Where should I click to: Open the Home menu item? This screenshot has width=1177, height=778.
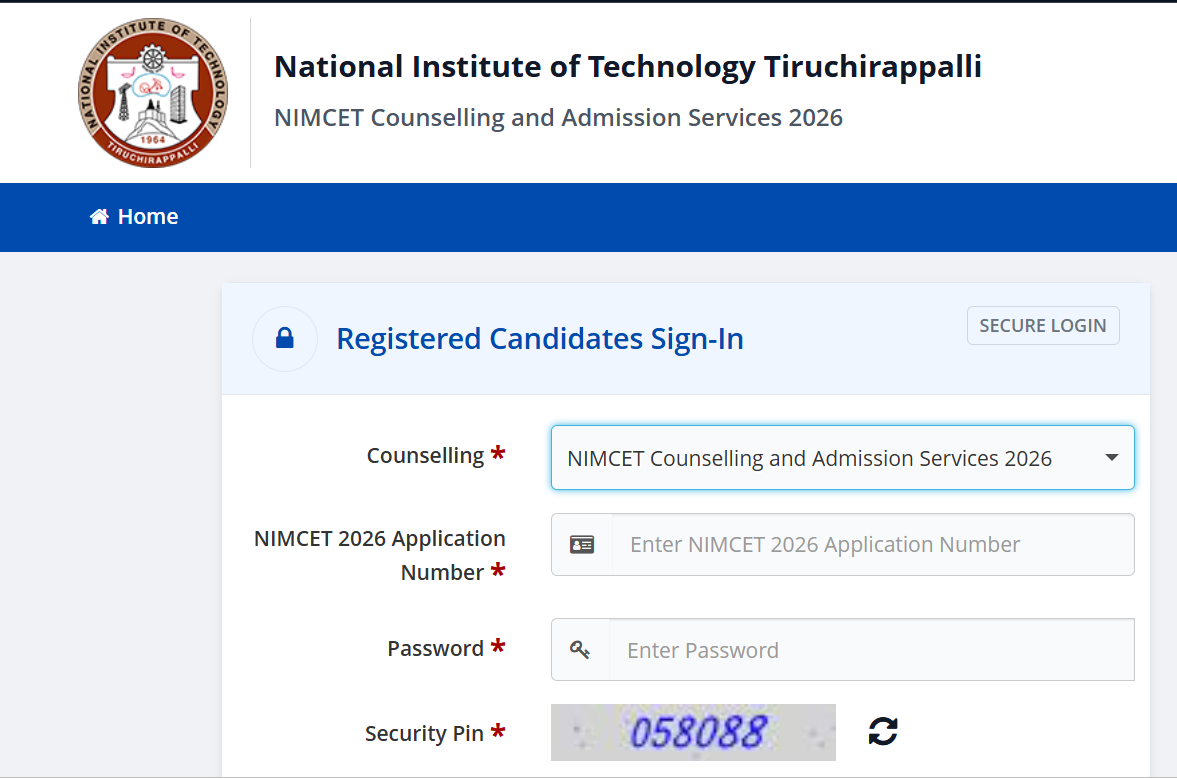point(134,217)
